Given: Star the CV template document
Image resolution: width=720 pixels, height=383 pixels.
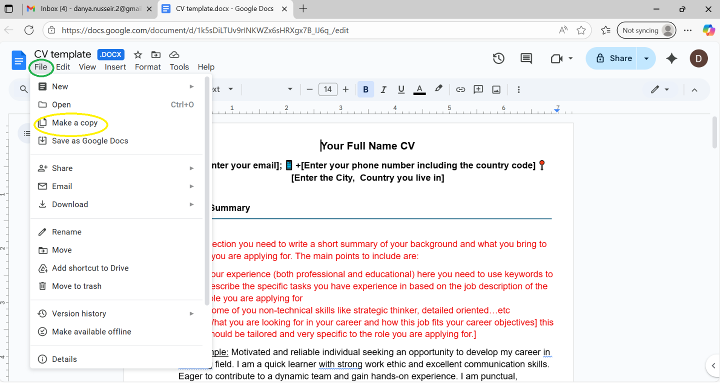Looking at the screenshot, I should pos(138,55).
